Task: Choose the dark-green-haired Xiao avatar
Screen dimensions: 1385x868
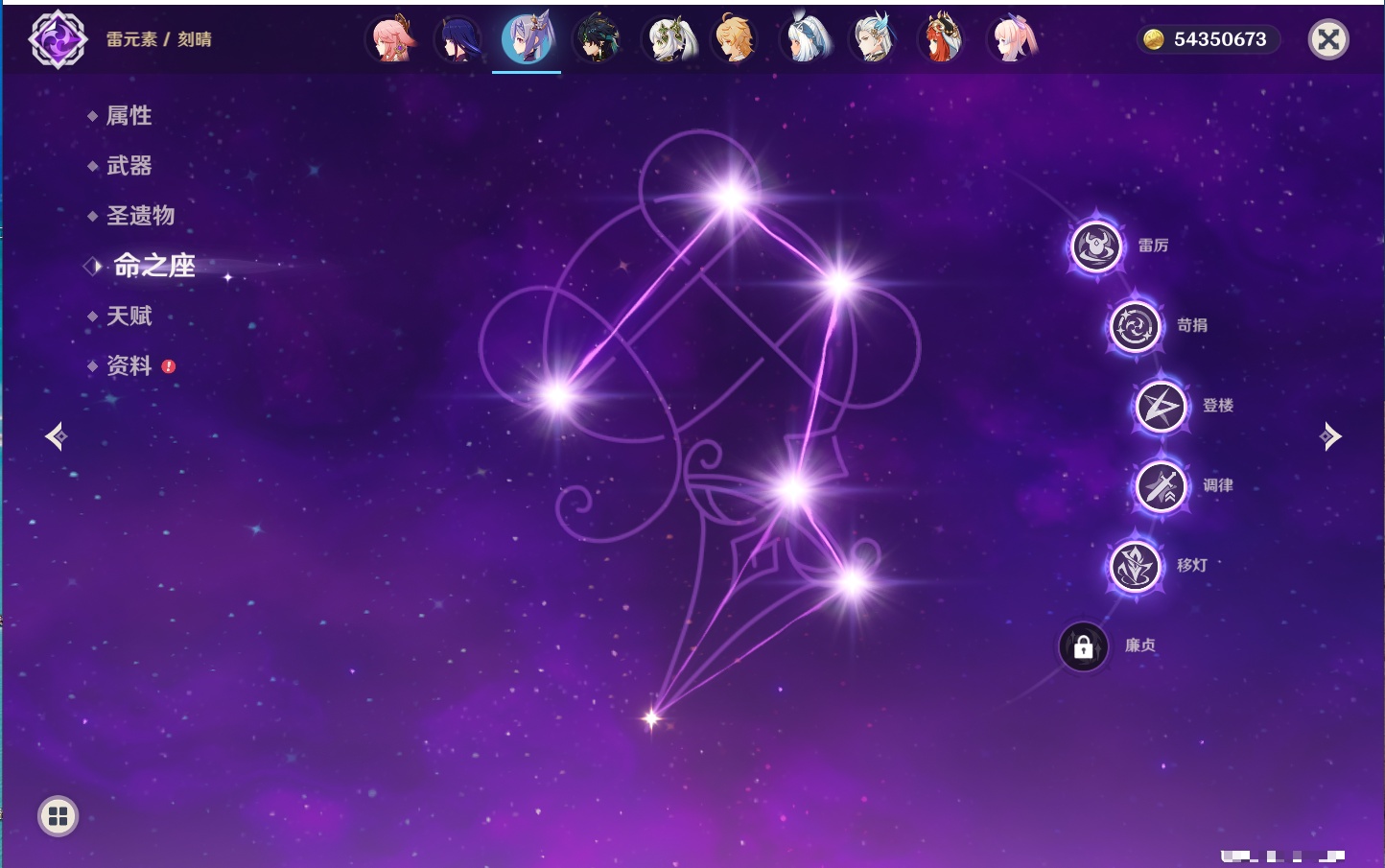Action: [597, 39]
